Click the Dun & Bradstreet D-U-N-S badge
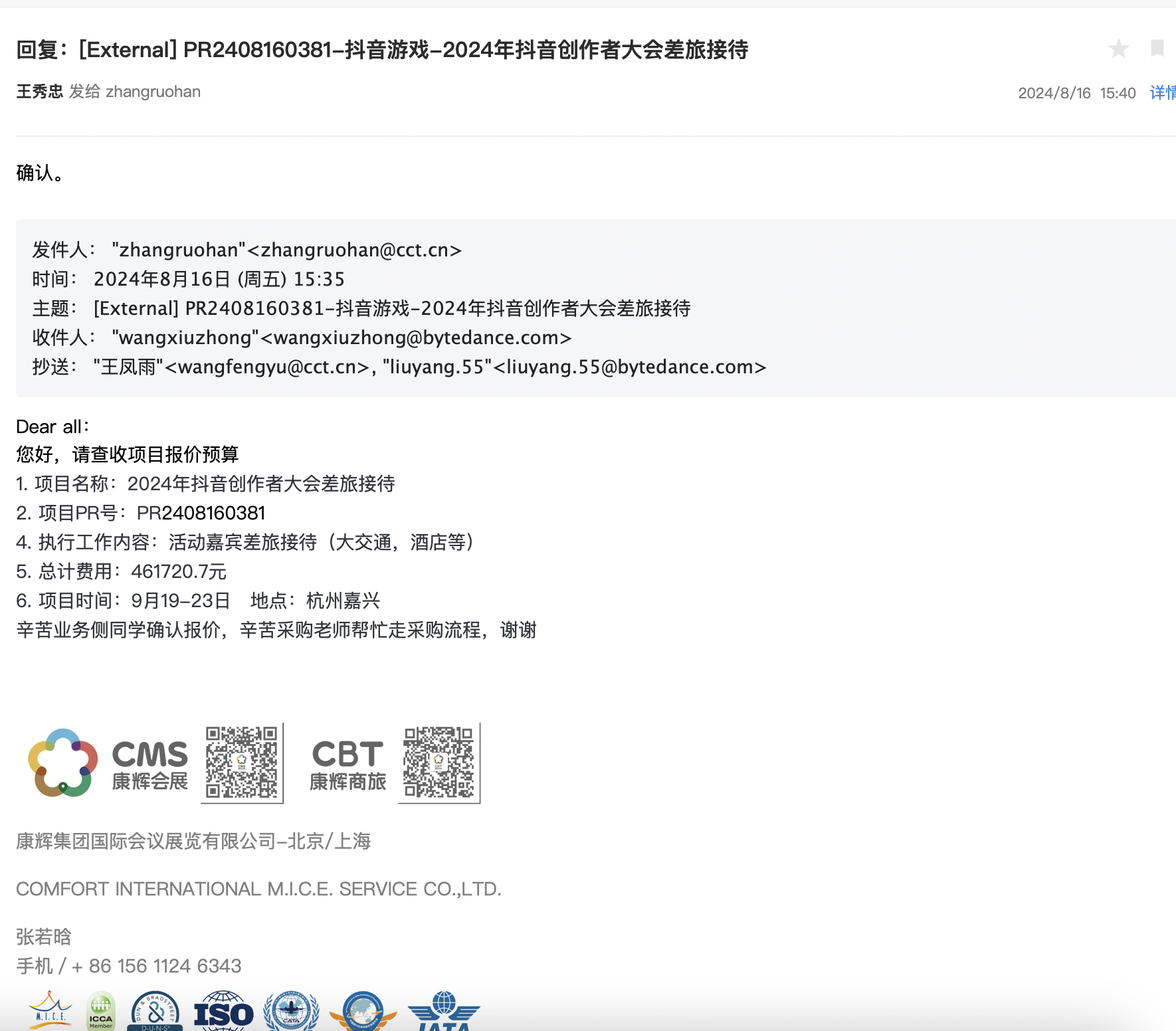 (155, 1012)
